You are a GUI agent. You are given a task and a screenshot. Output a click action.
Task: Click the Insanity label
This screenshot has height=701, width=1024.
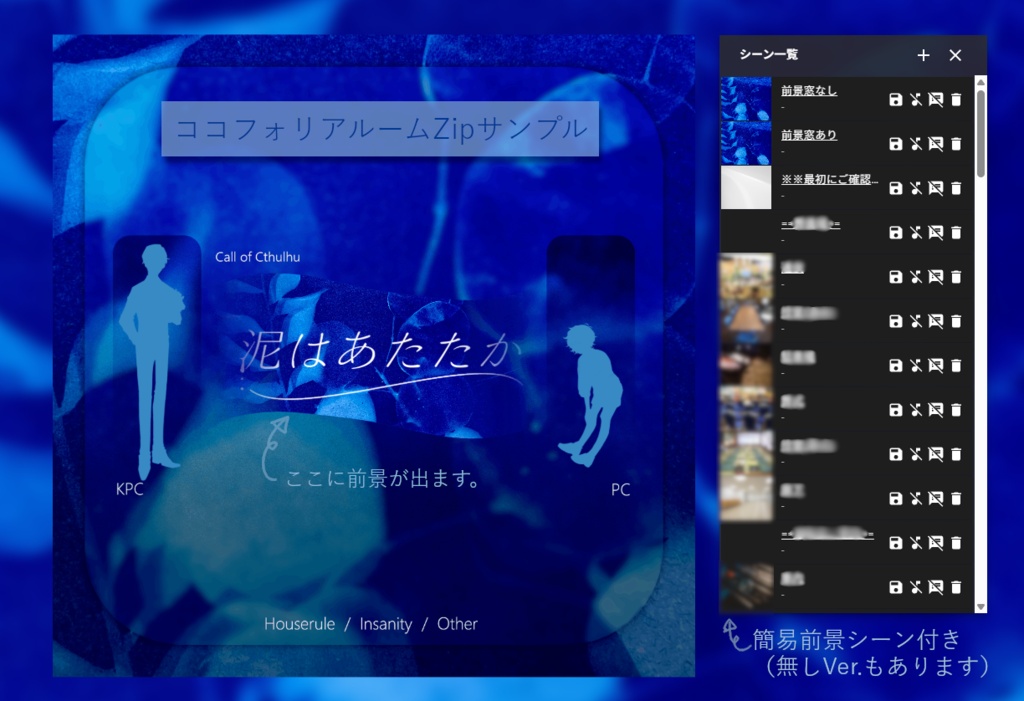coord(385,625)
